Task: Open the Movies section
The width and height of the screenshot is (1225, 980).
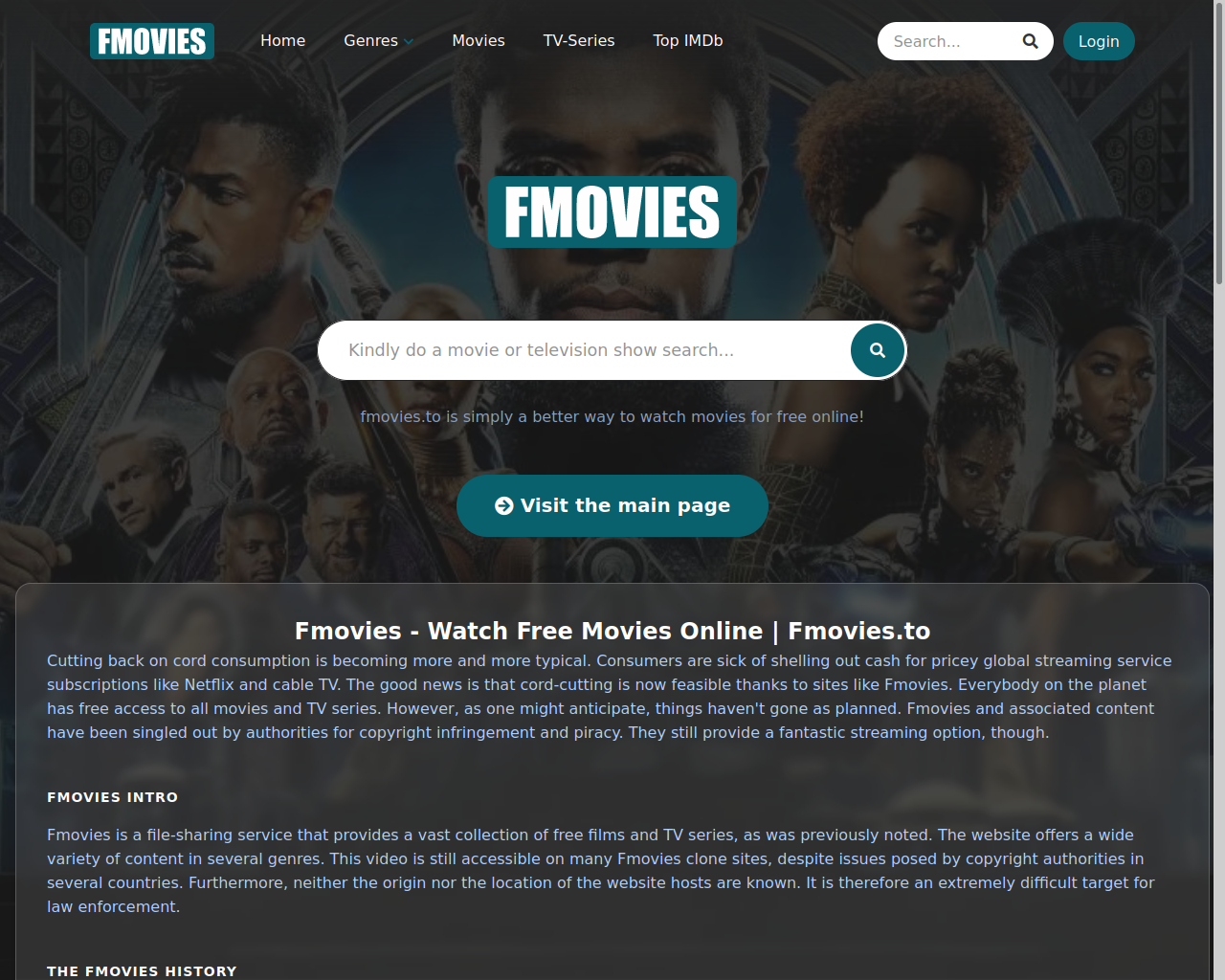Action: pos(479,41)
